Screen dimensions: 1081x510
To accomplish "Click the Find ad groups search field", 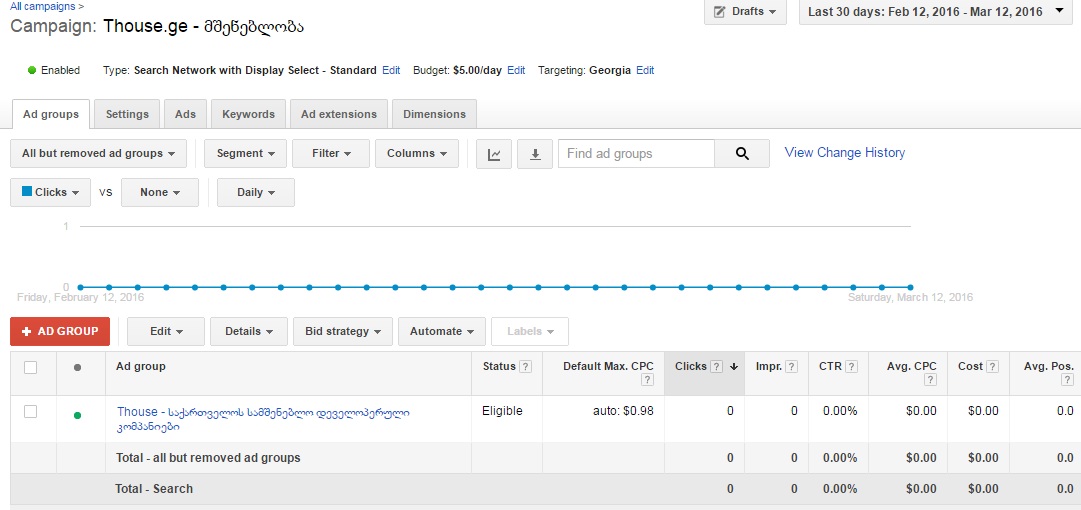I will point(636,154).
